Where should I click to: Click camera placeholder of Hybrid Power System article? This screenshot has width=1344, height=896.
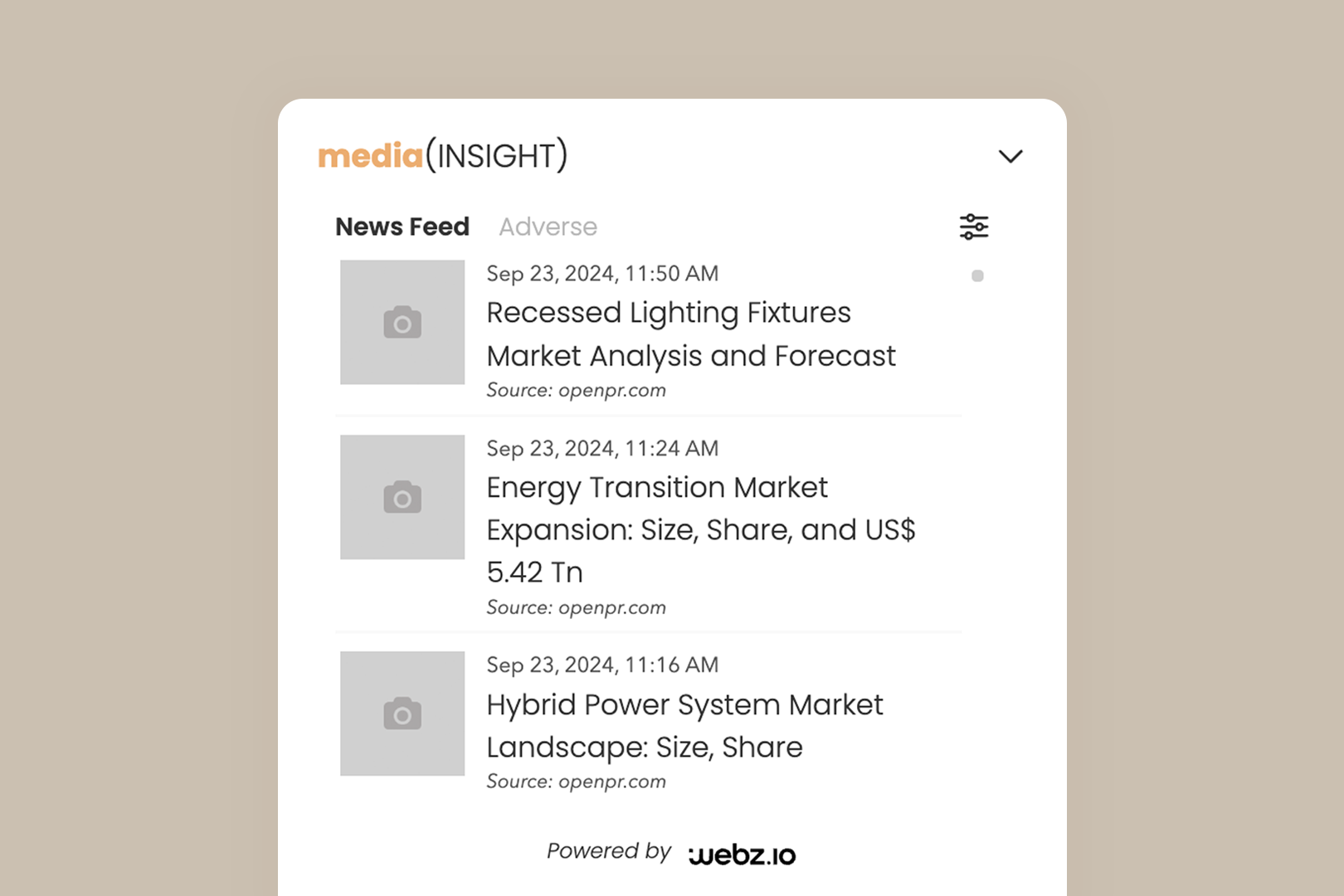point(402,713)
